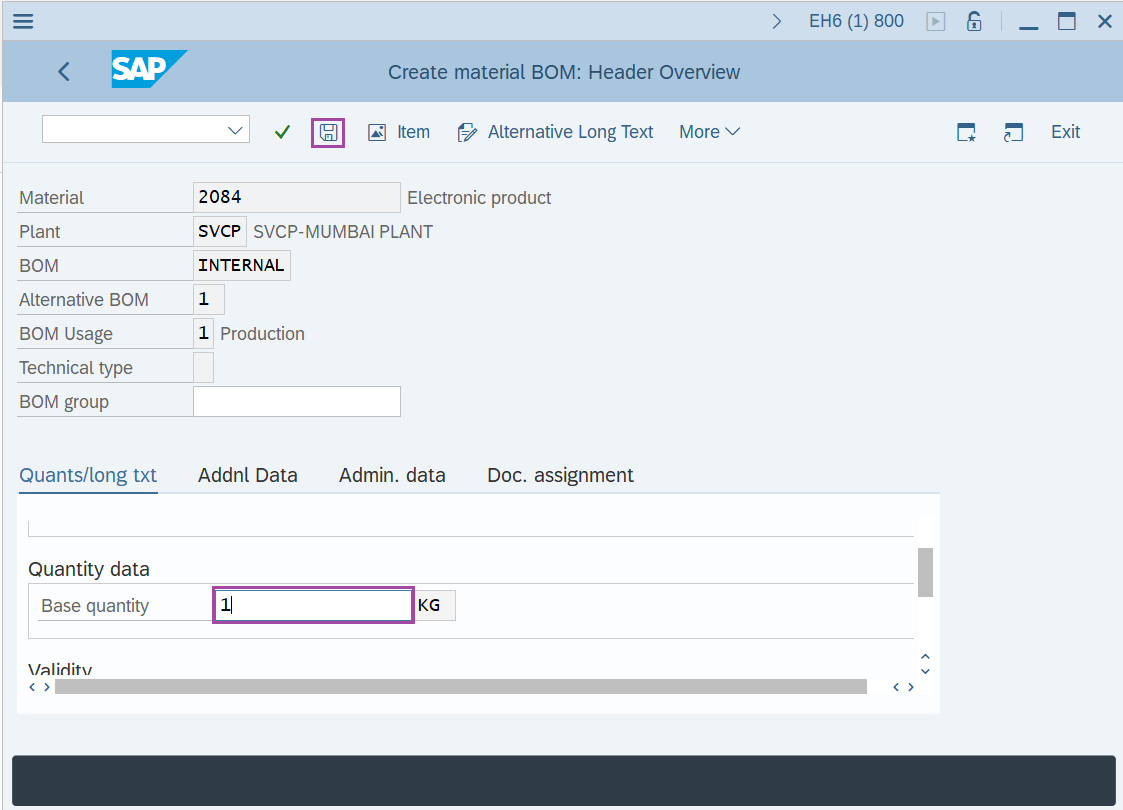Viewport: 1123px width, 810px height.
Task: Click the session lock icon in title bar
Action: pyautogui.click(x=973, y=20)
